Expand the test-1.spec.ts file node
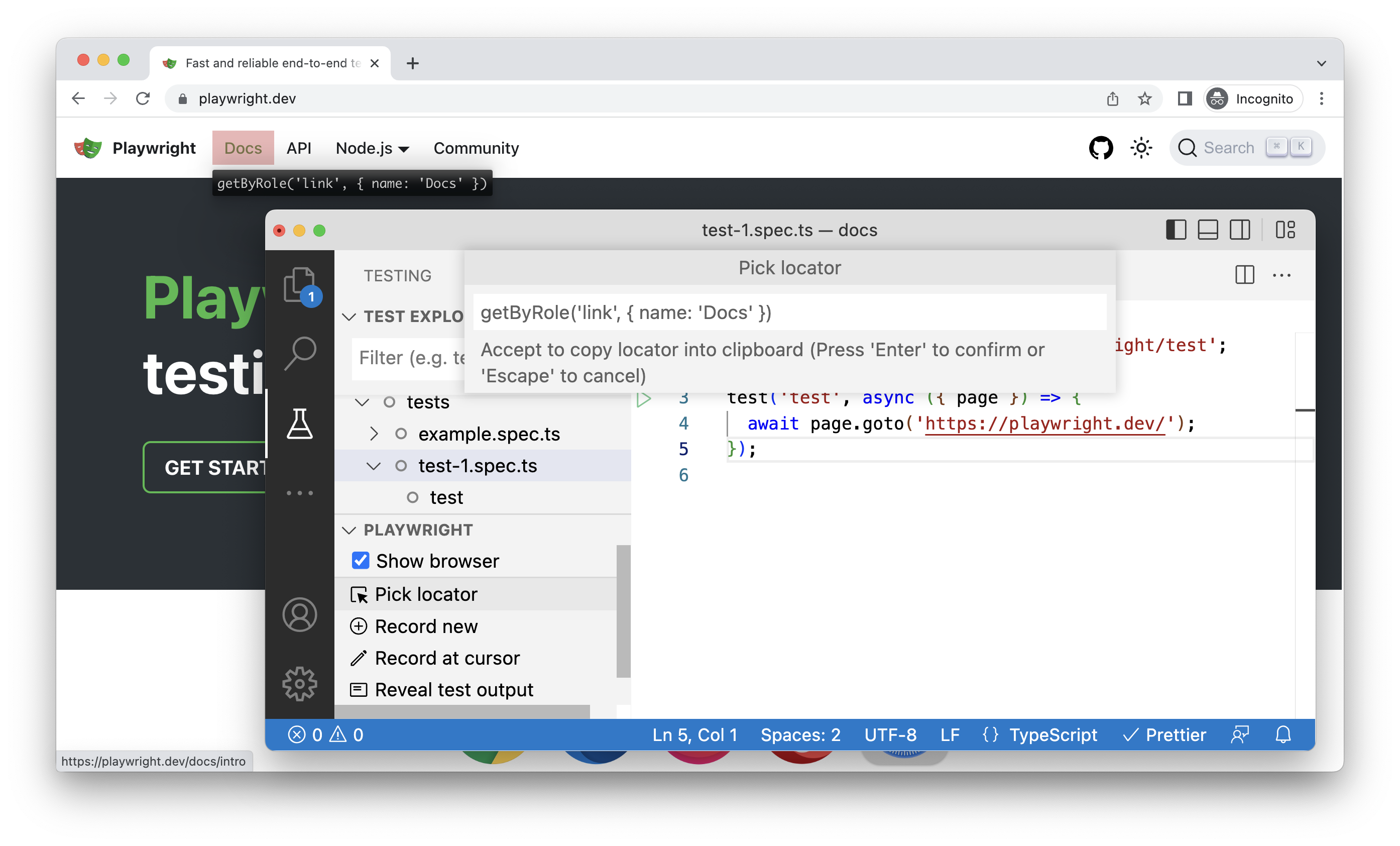The width and height of the screenshot is (1400, 846). [372, 465]
